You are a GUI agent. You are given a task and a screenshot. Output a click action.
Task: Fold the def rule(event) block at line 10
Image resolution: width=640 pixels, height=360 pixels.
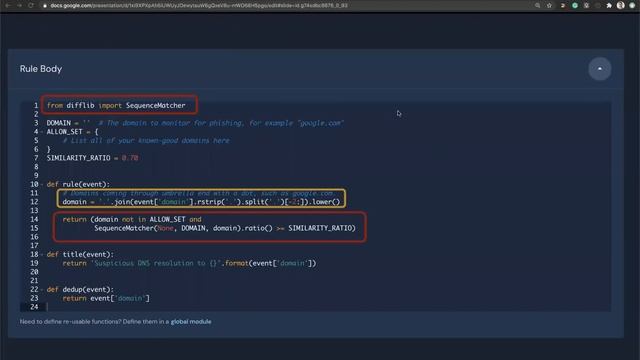(42, 184)
